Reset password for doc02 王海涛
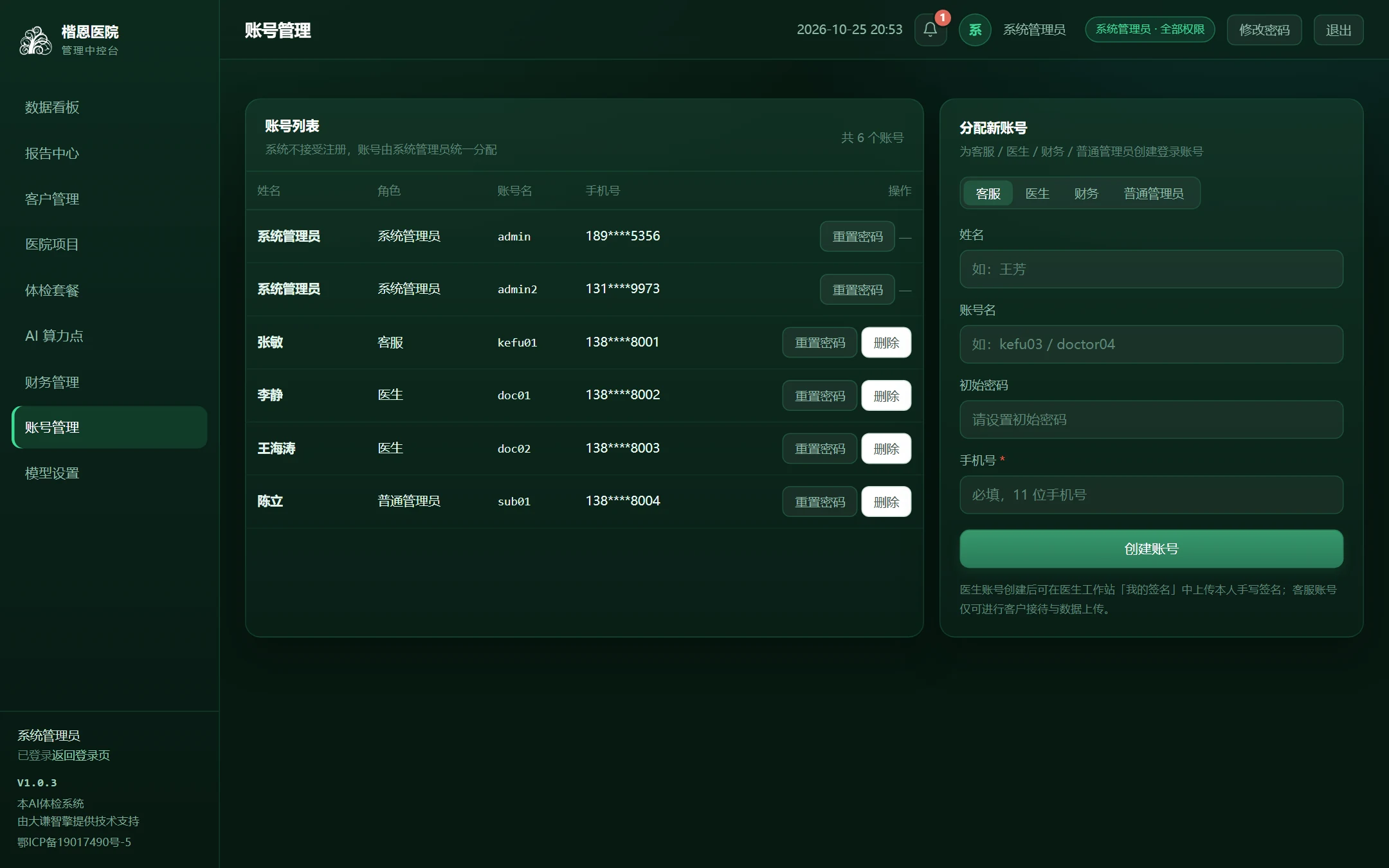 click(819, 449)
